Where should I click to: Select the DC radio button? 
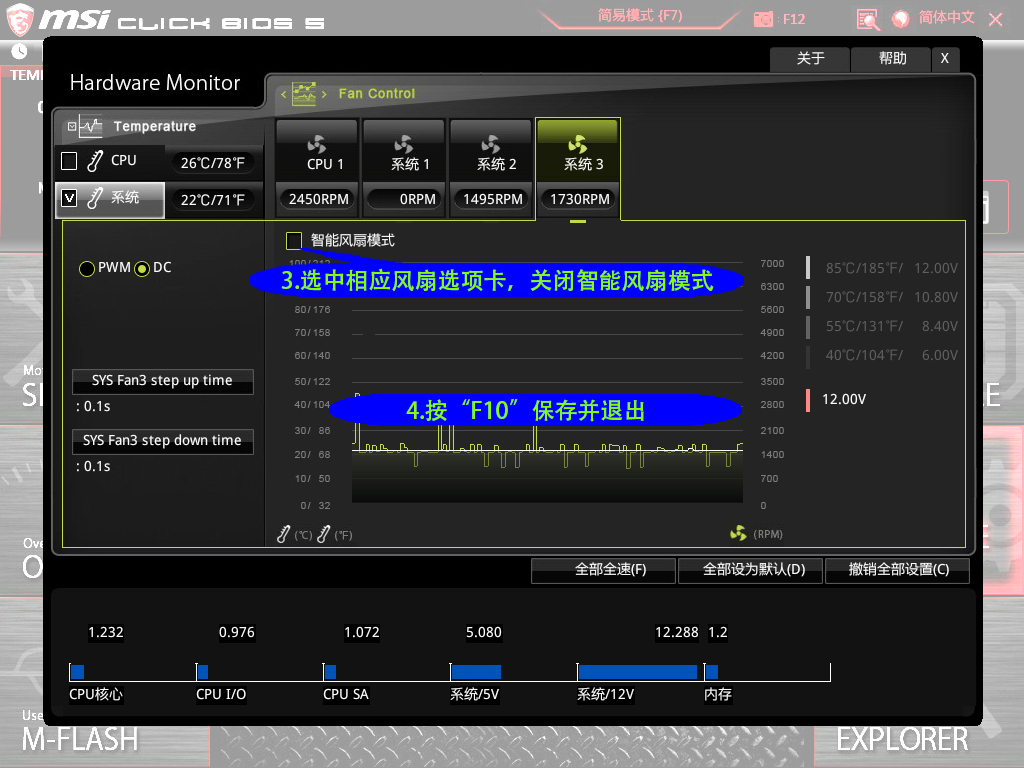tap(142, 268)
